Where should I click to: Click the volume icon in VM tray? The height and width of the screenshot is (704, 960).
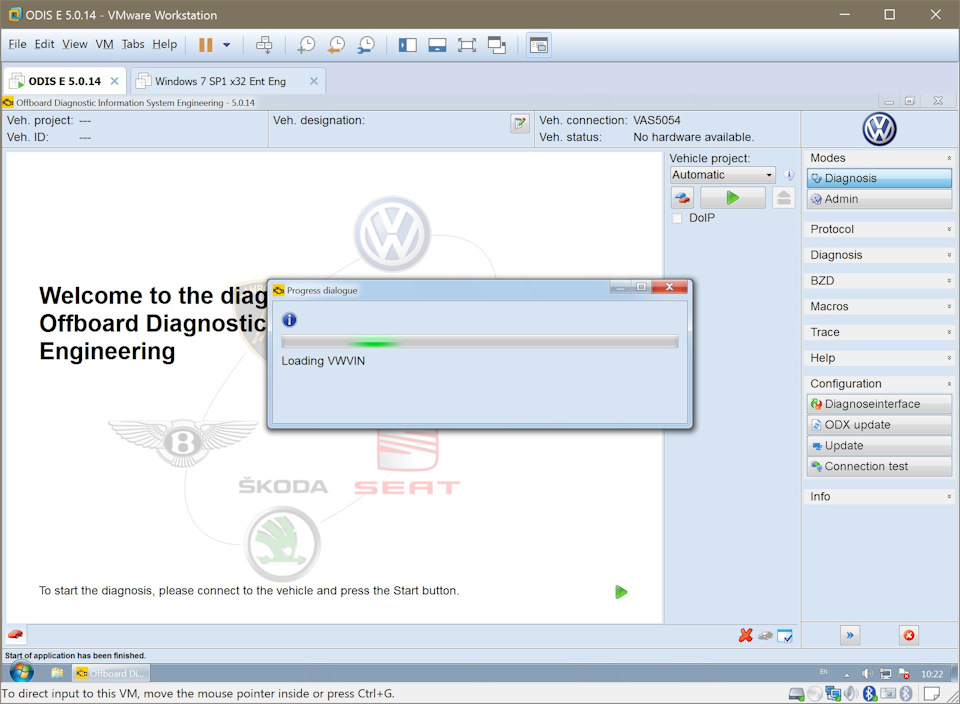pos(867,674)
